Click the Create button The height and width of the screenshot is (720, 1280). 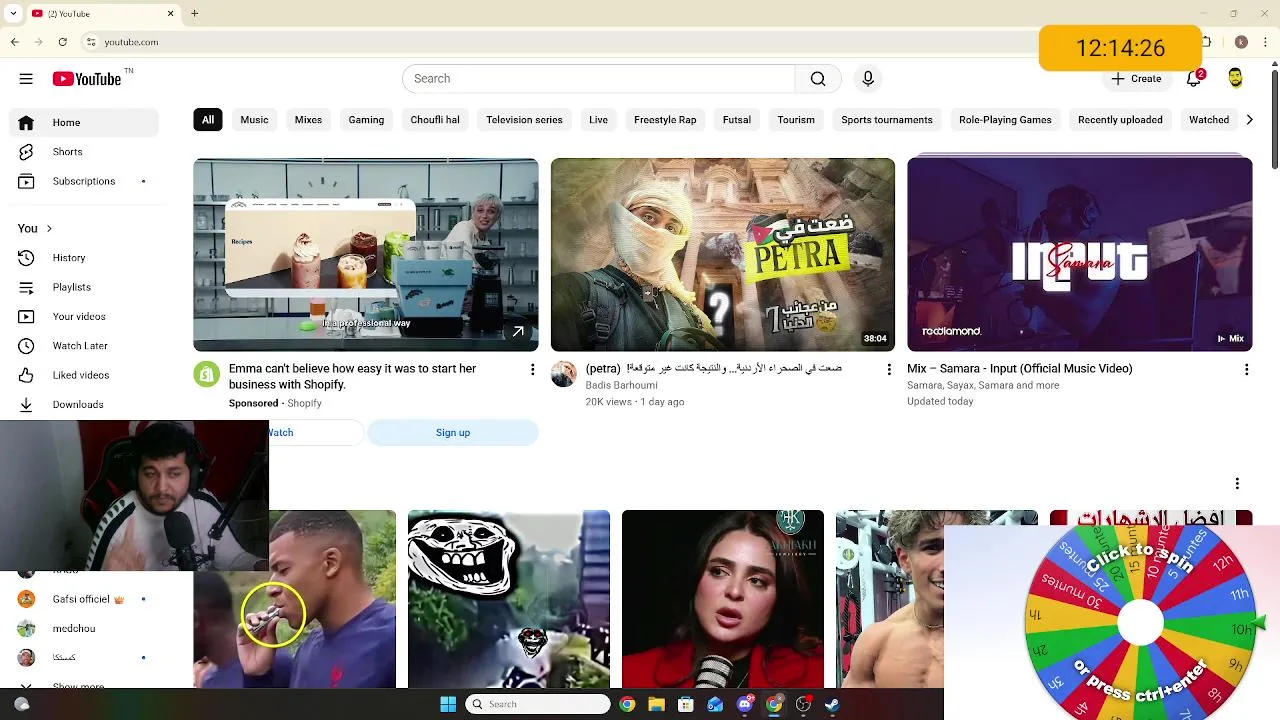tap(1136, 79)
